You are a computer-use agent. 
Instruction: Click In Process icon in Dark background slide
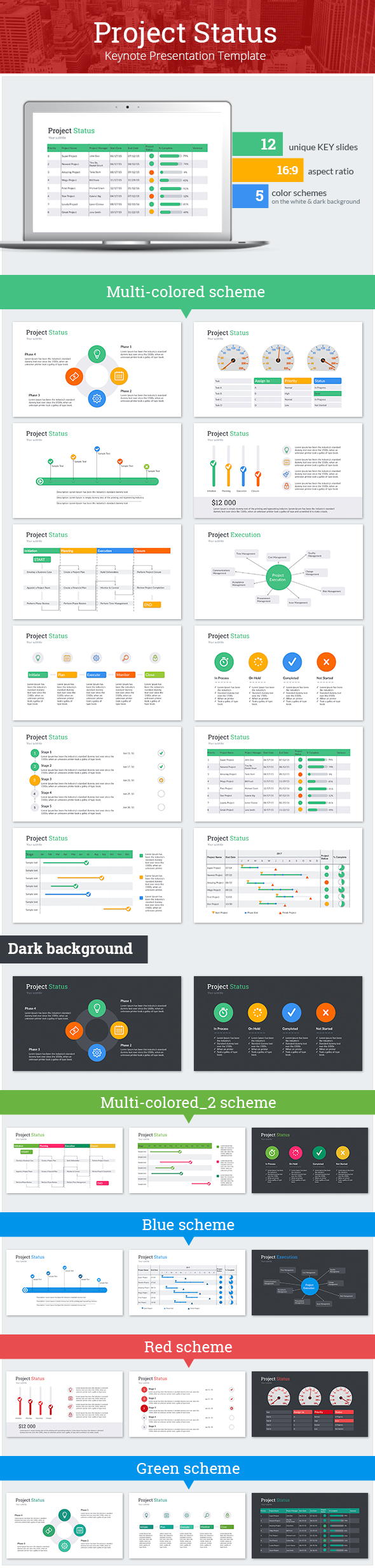pos(223,1012)
